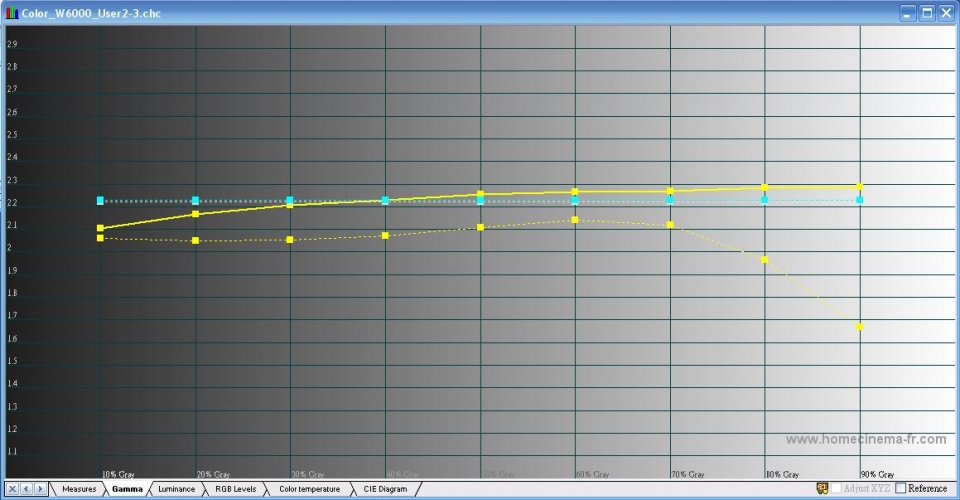Click the colour bars app icon in title bar

[x=12, y=12]
